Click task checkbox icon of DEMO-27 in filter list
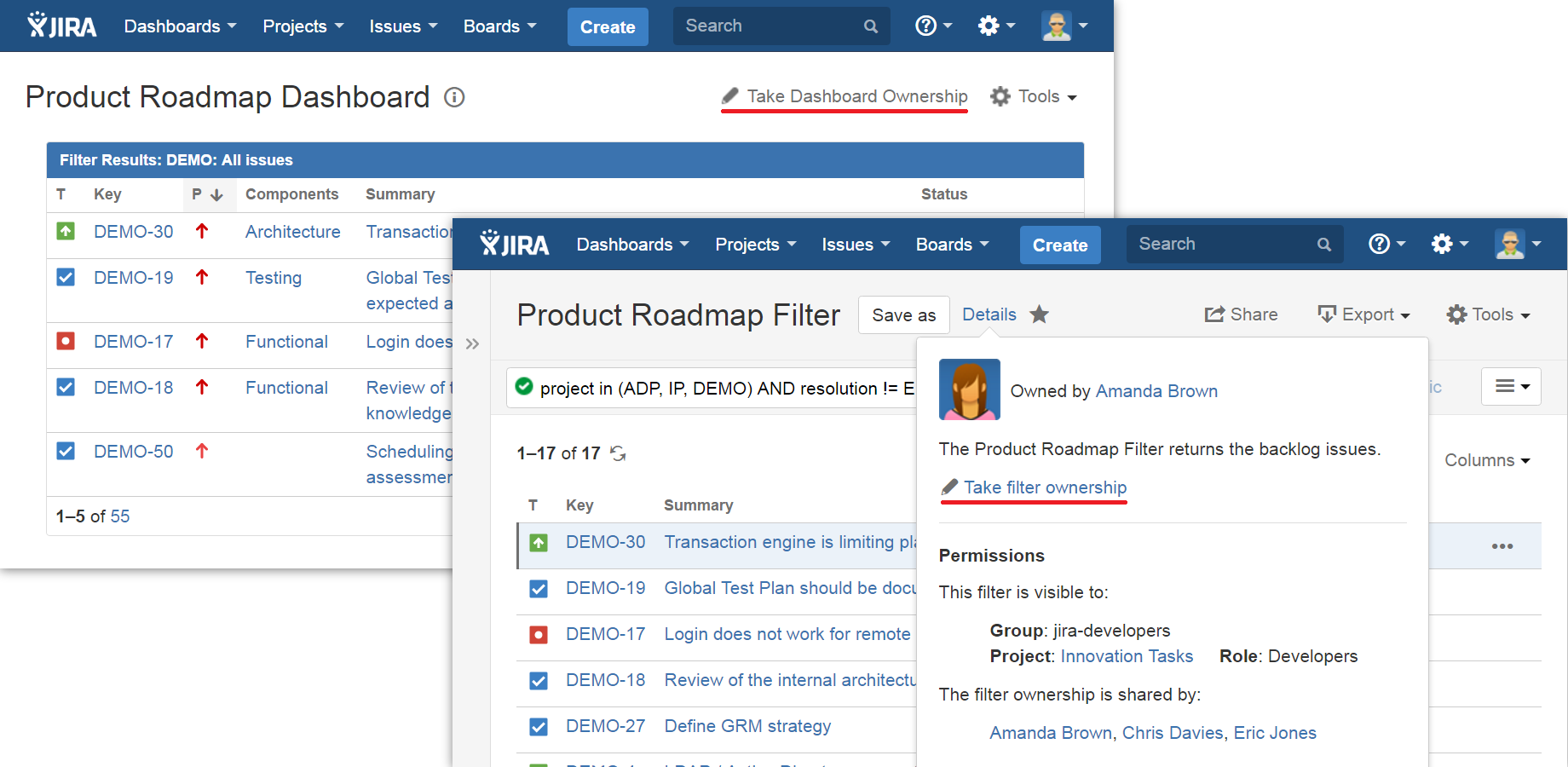This screenshot has height=767, width=1568. (x=539, y=726)
